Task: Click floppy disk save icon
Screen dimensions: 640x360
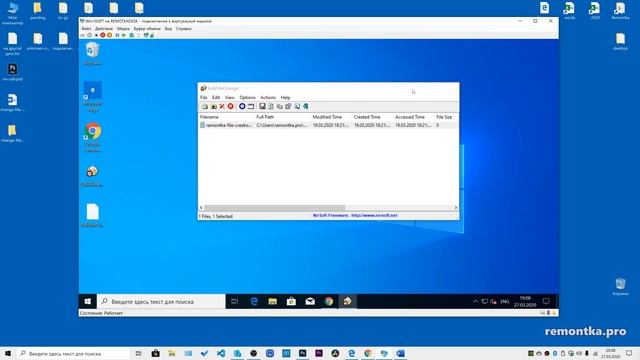Action: (x=262, y=107)
